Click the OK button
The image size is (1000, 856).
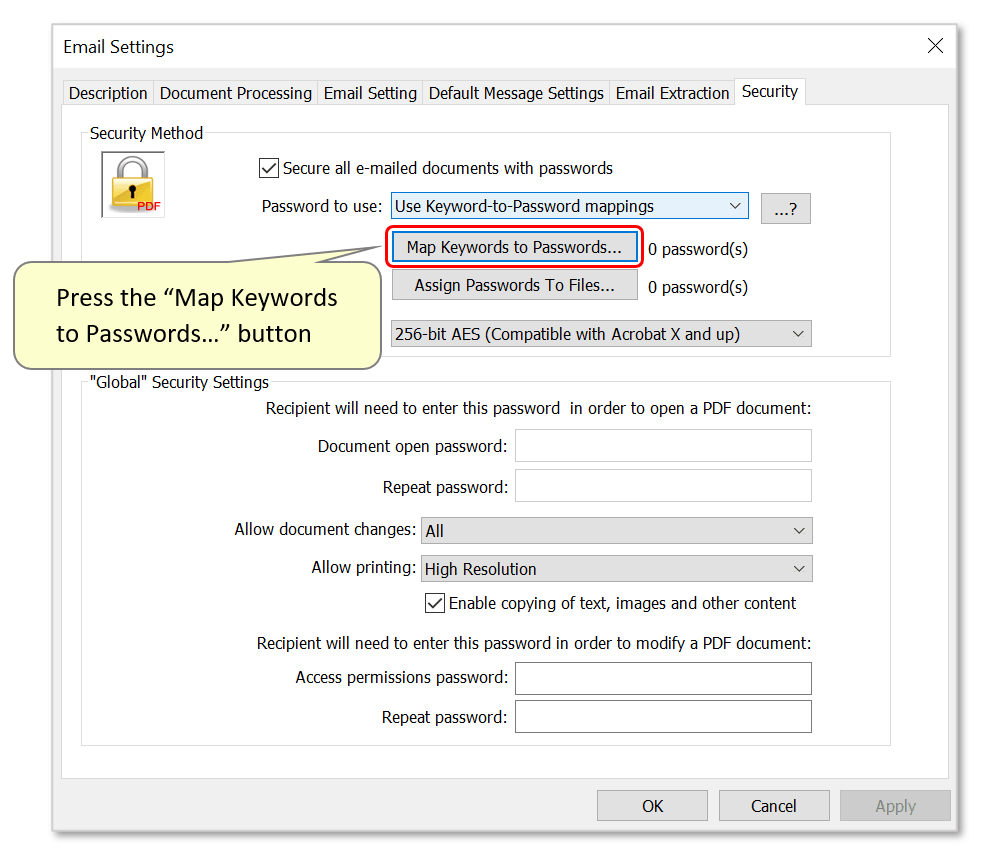pyautogui.click(x=652, y=806)
